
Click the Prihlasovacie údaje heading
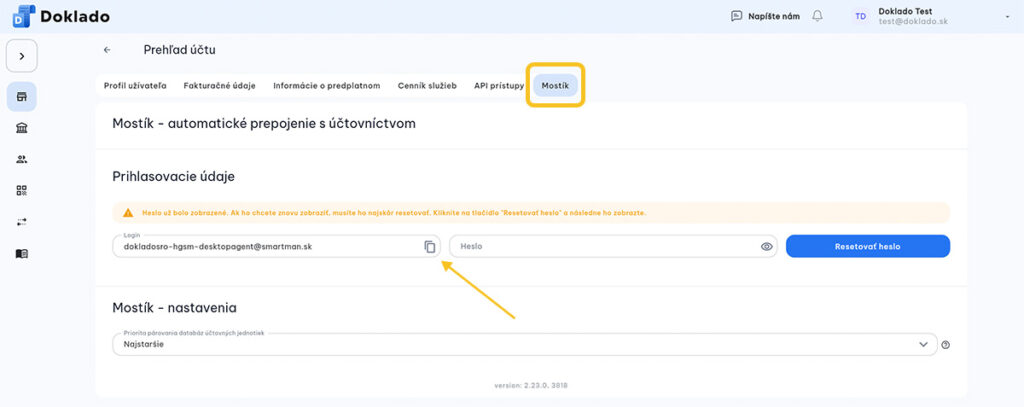click(174, 176)
